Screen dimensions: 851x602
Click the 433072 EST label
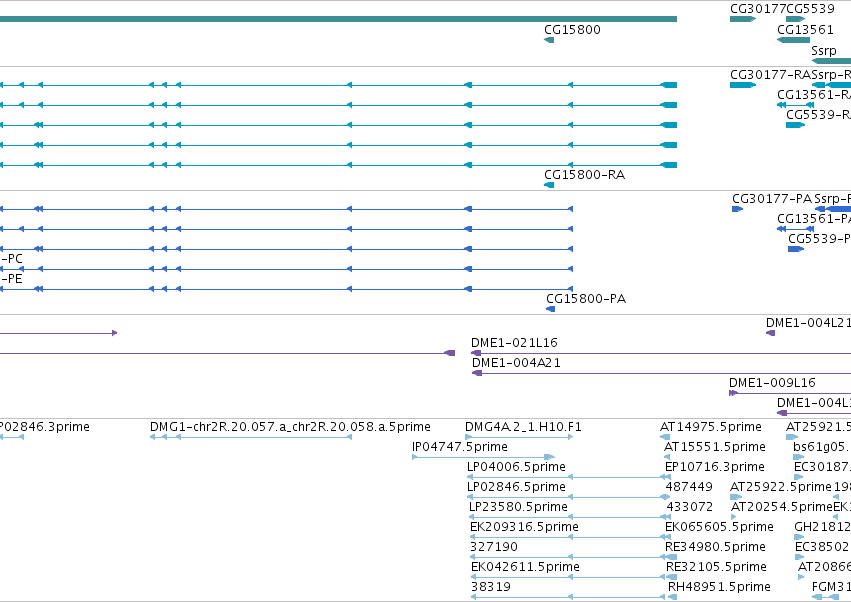click(x=689, y=507)
